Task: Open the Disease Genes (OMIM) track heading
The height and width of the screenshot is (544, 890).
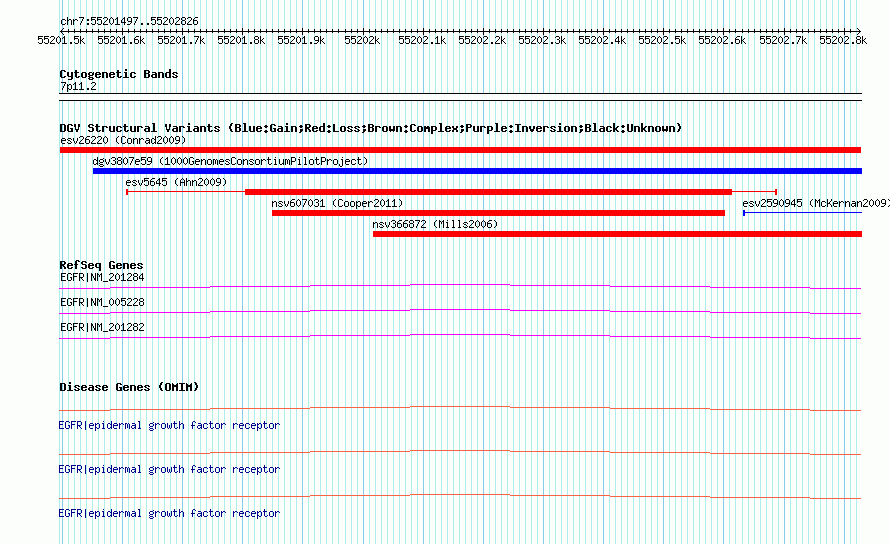Action: tap(129, 387)
